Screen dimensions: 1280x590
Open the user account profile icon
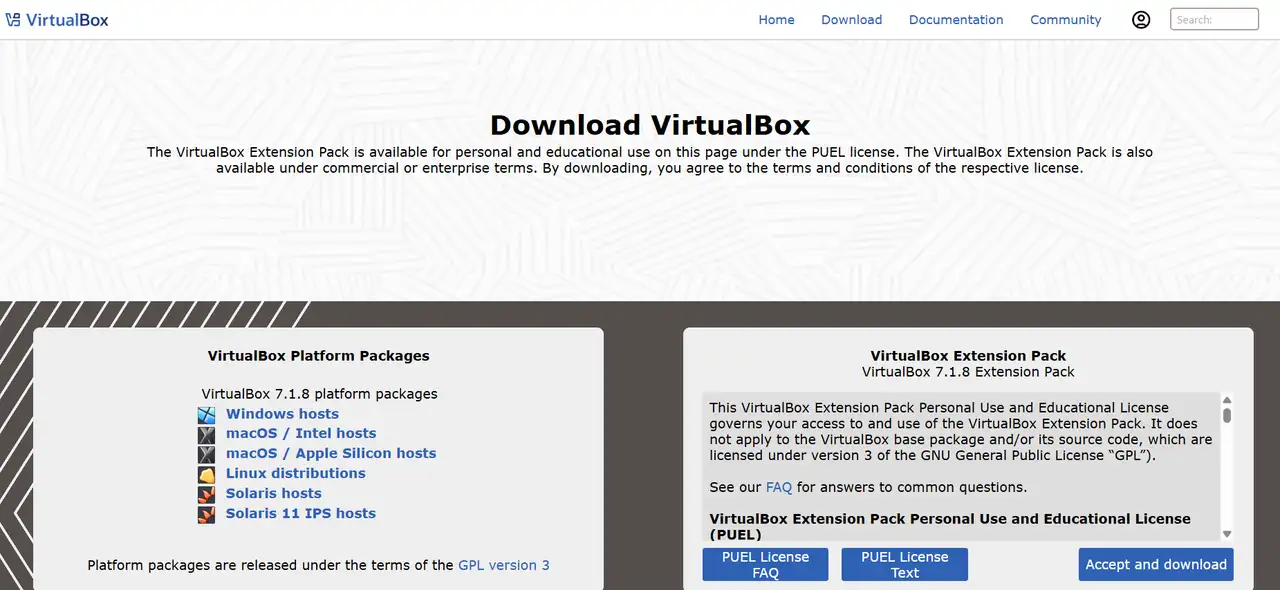(1141, 19)
